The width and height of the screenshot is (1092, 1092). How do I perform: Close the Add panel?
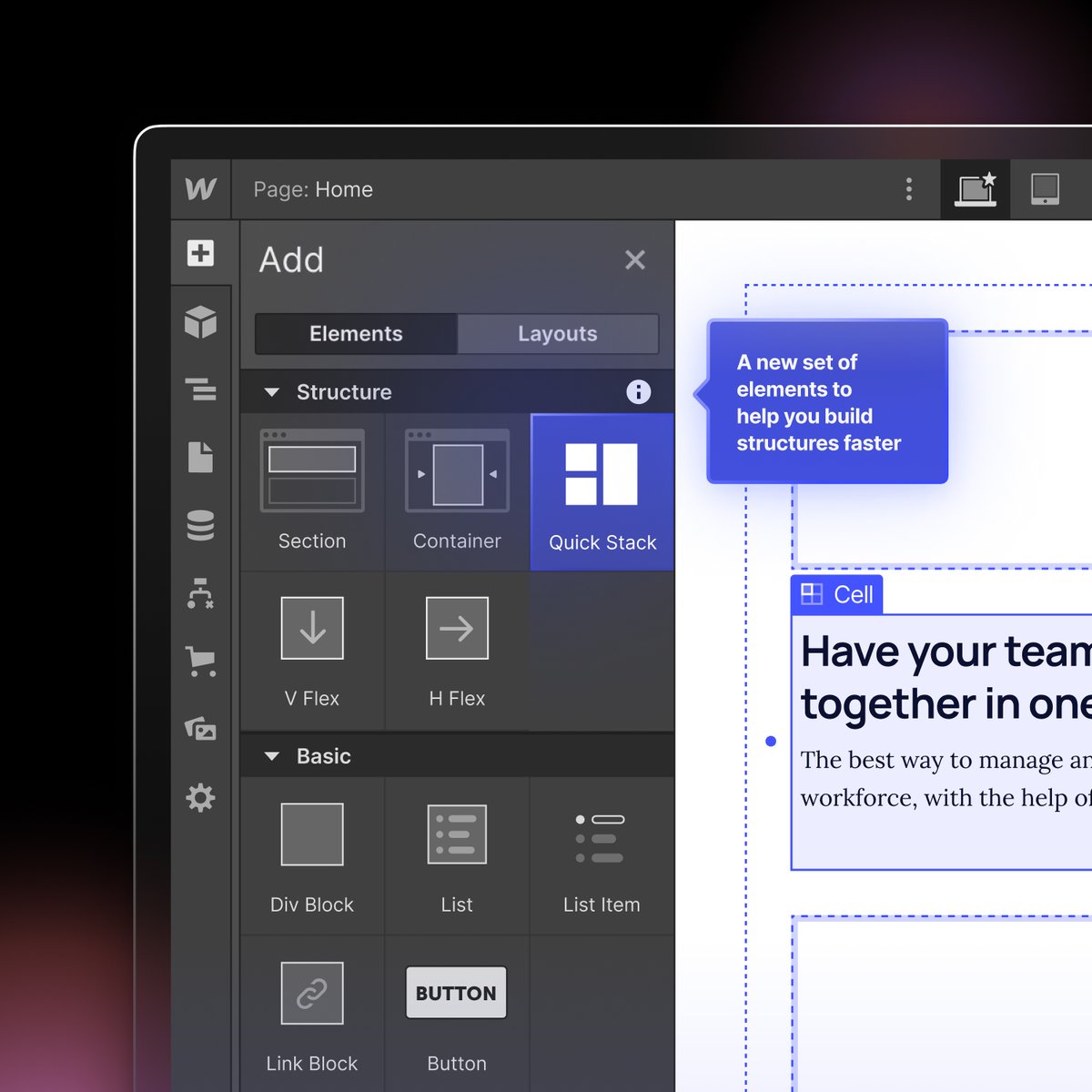pyautogui.click(x=635, y=259)
